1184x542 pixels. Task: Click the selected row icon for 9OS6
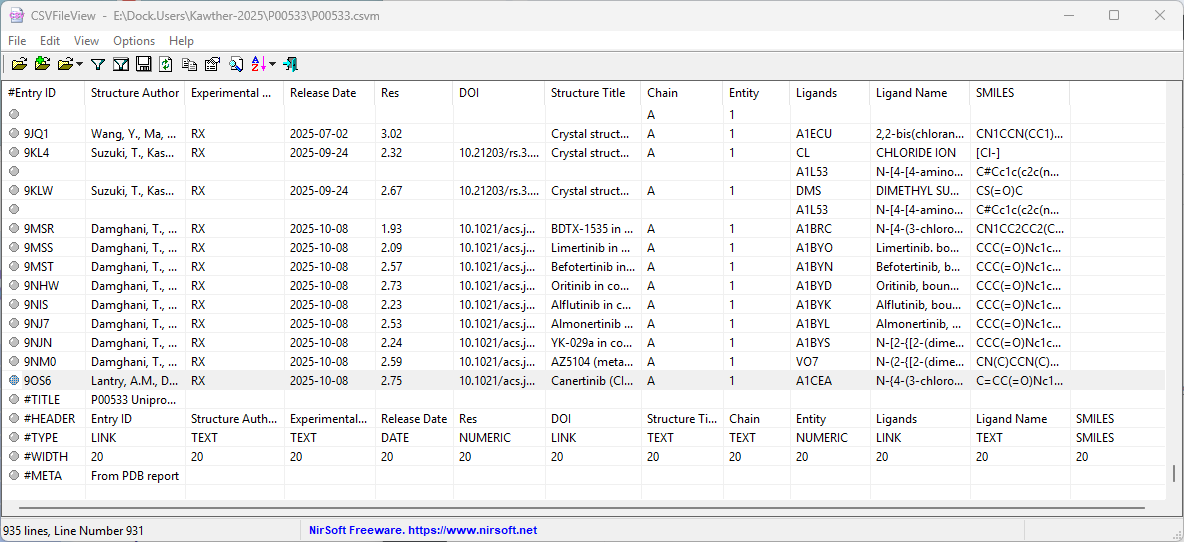[x=14, y=380]
